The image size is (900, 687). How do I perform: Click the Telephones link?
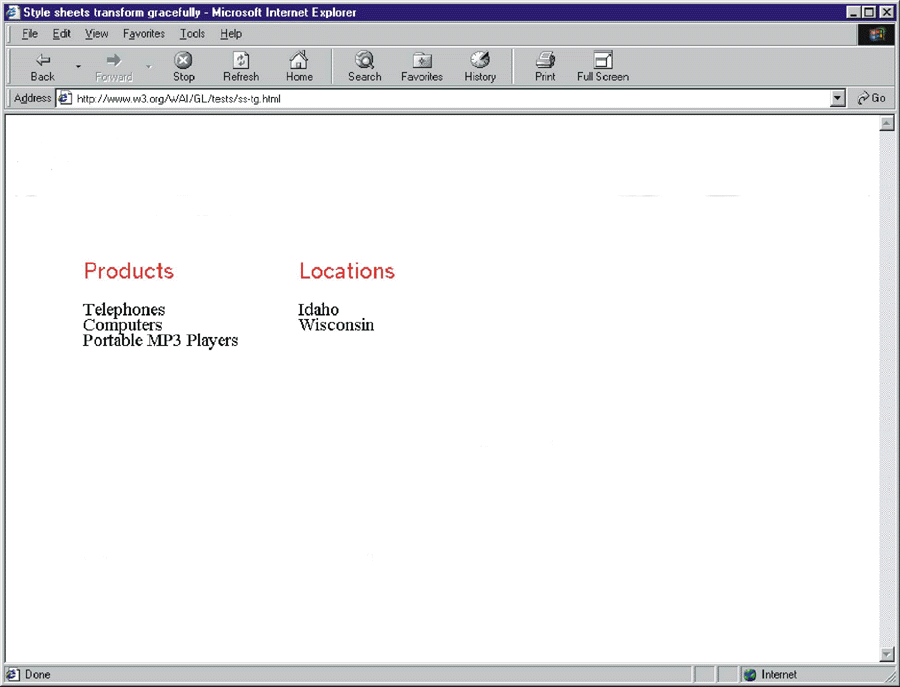(x=123, y=310)
